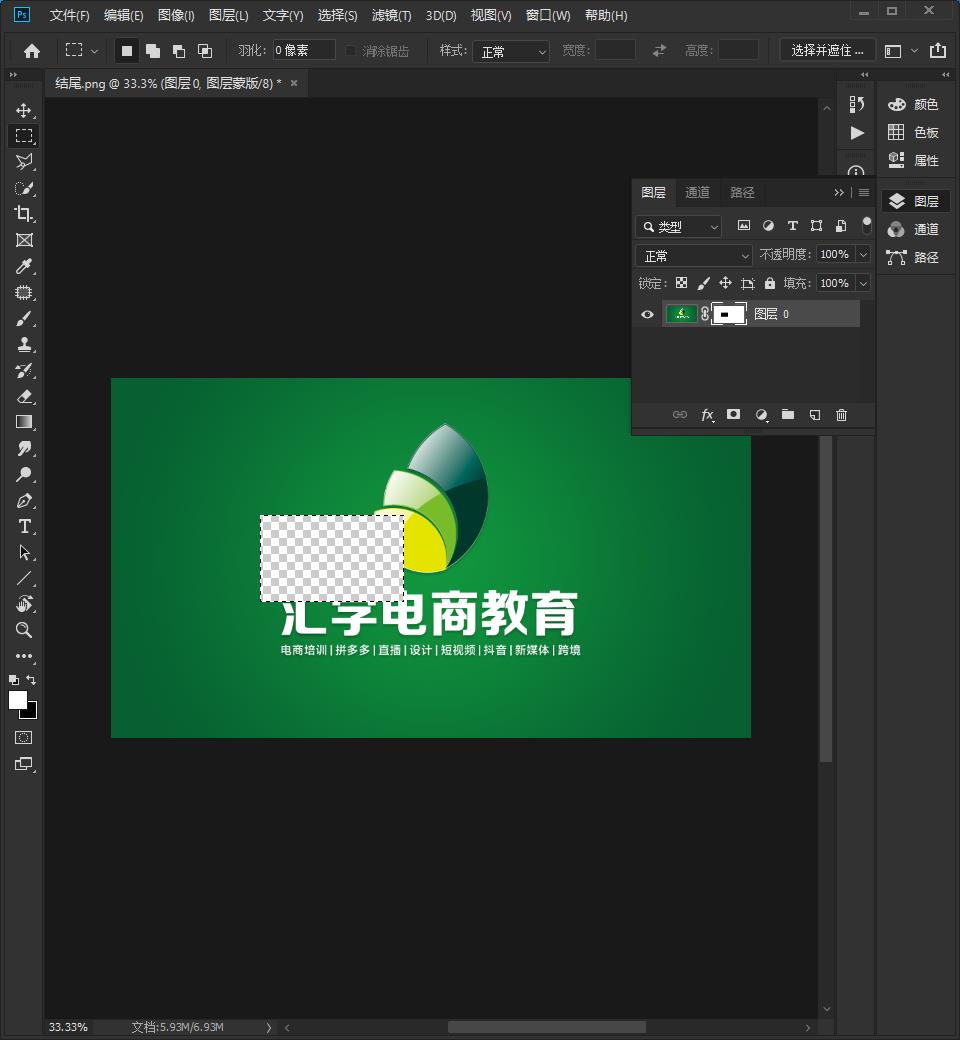960x1040 pixels.
Task: Select the Path Selection tool
Action: pyautogui.click(x=24, y=552)
